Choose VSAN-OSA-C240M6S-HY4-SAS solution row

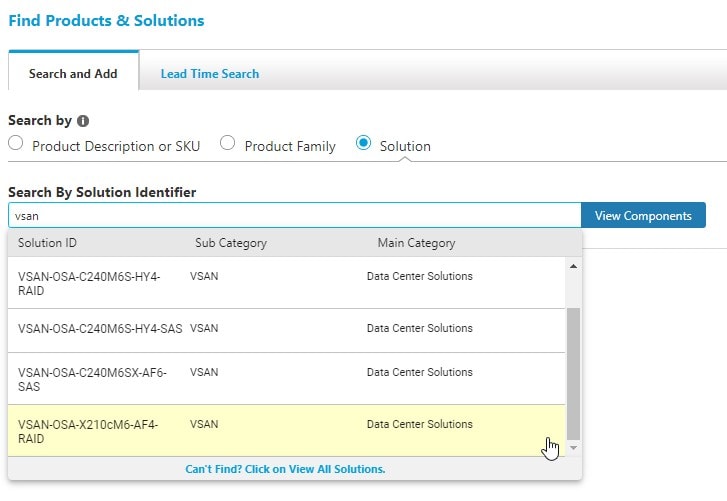(x=287, y=330)
